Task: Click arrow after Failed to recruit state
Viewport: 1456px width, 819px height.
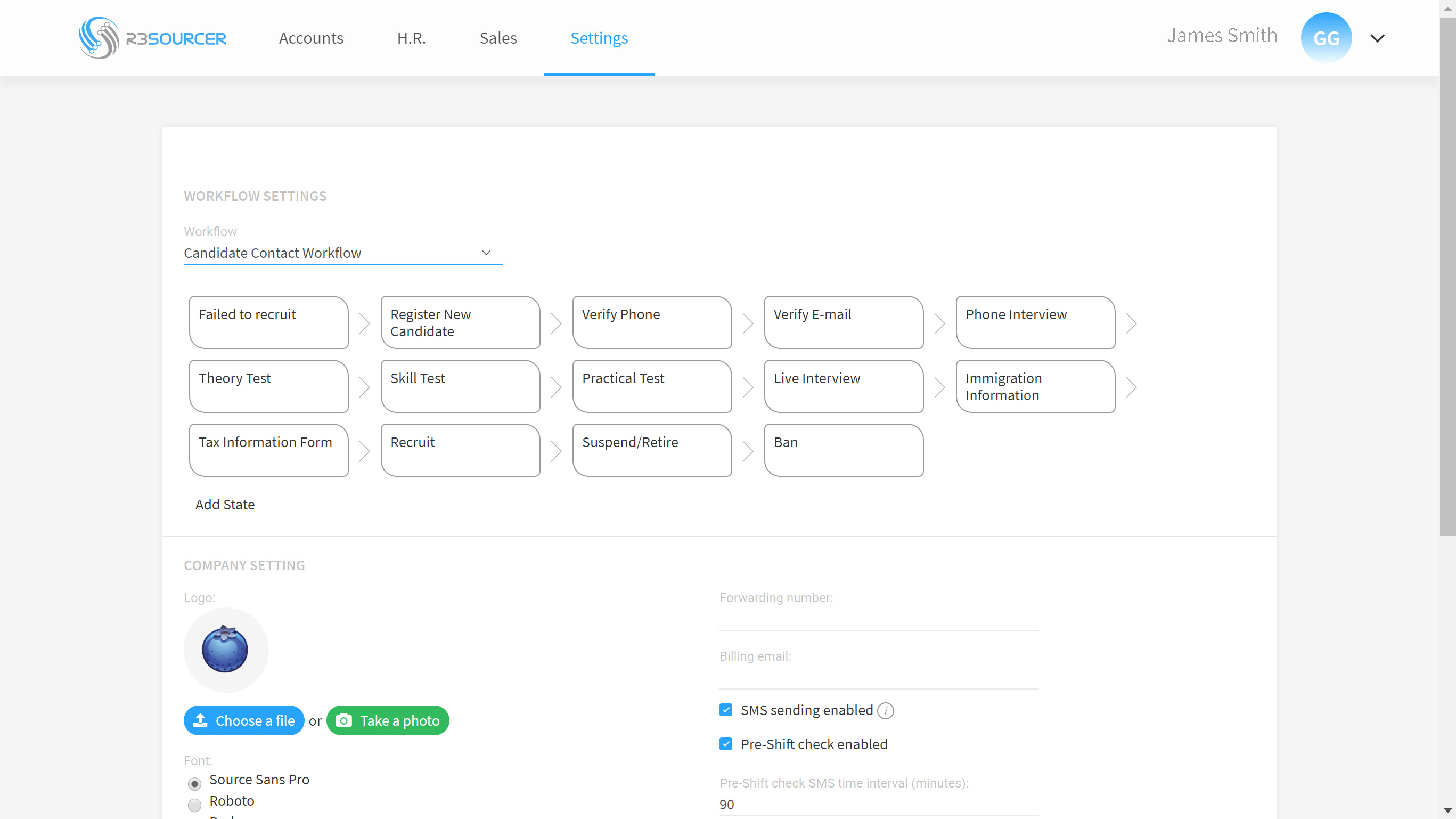Action: click(x=365, y=323)
